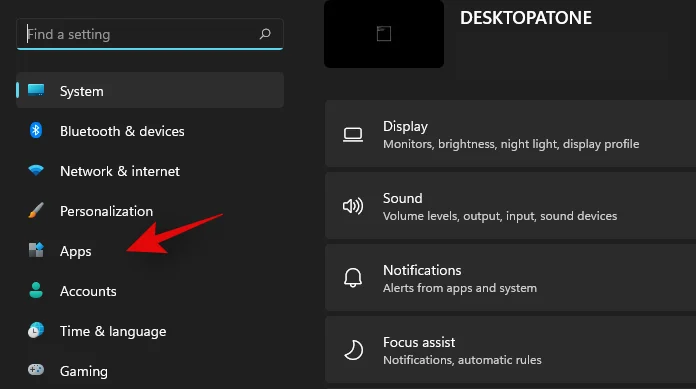Click the Apps grid icon
The width and height of the screenshot is (696, 389).
coord(36,250)
